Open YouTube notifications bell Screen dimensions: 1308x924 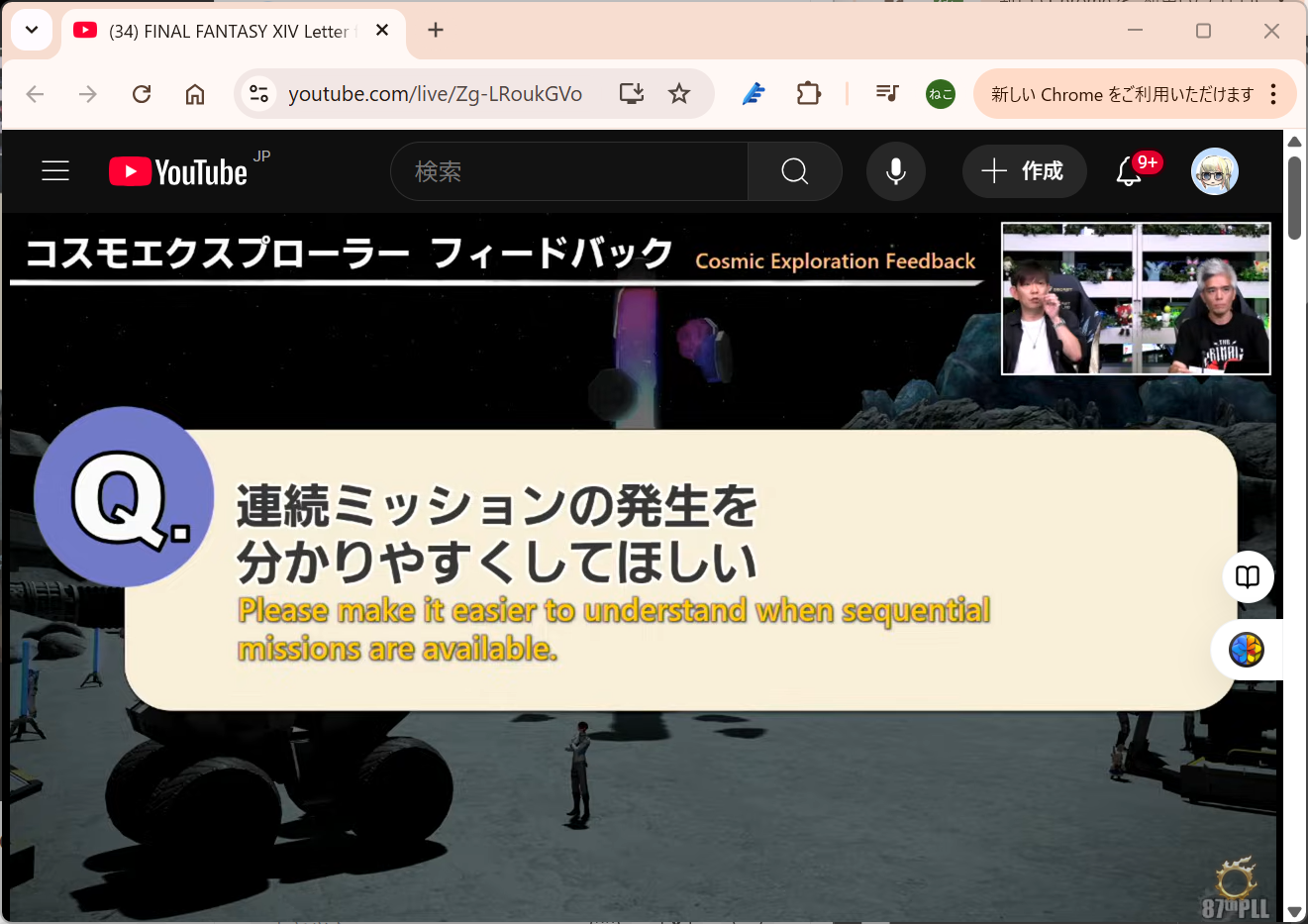pos(1129,171)
